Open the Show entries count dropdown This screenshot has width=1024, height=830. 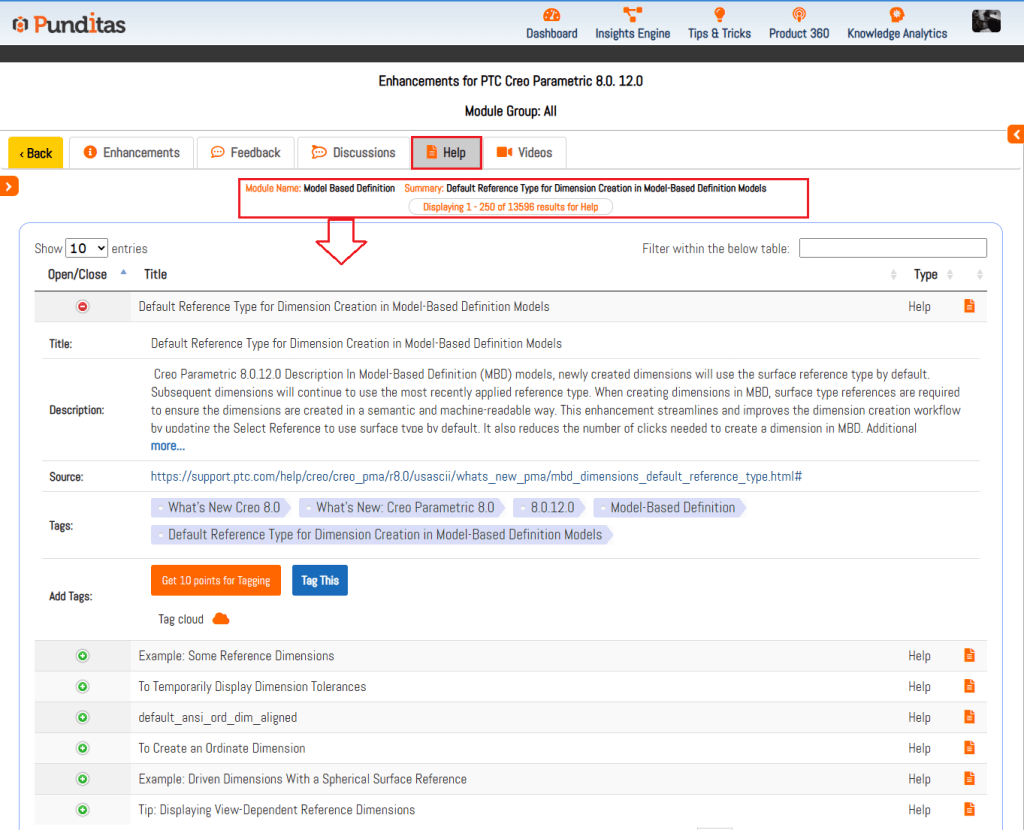tap(87, 248)
